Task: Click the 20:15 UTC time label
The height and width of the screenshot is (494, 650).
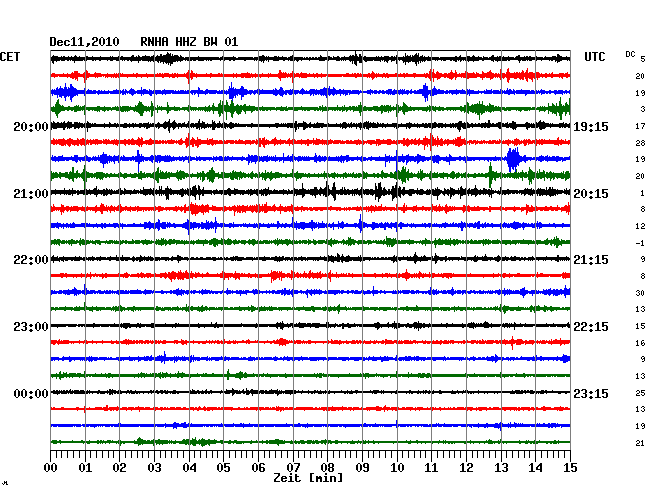Action: point(591,194)
